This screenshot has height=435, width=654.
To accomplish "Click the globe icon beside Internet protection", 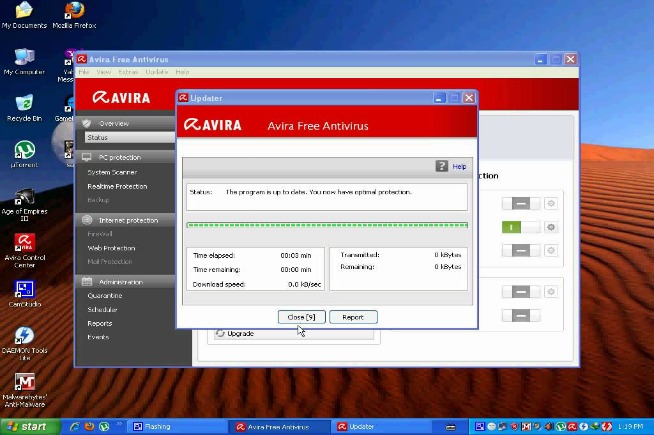I will click(x=87, y=220).
